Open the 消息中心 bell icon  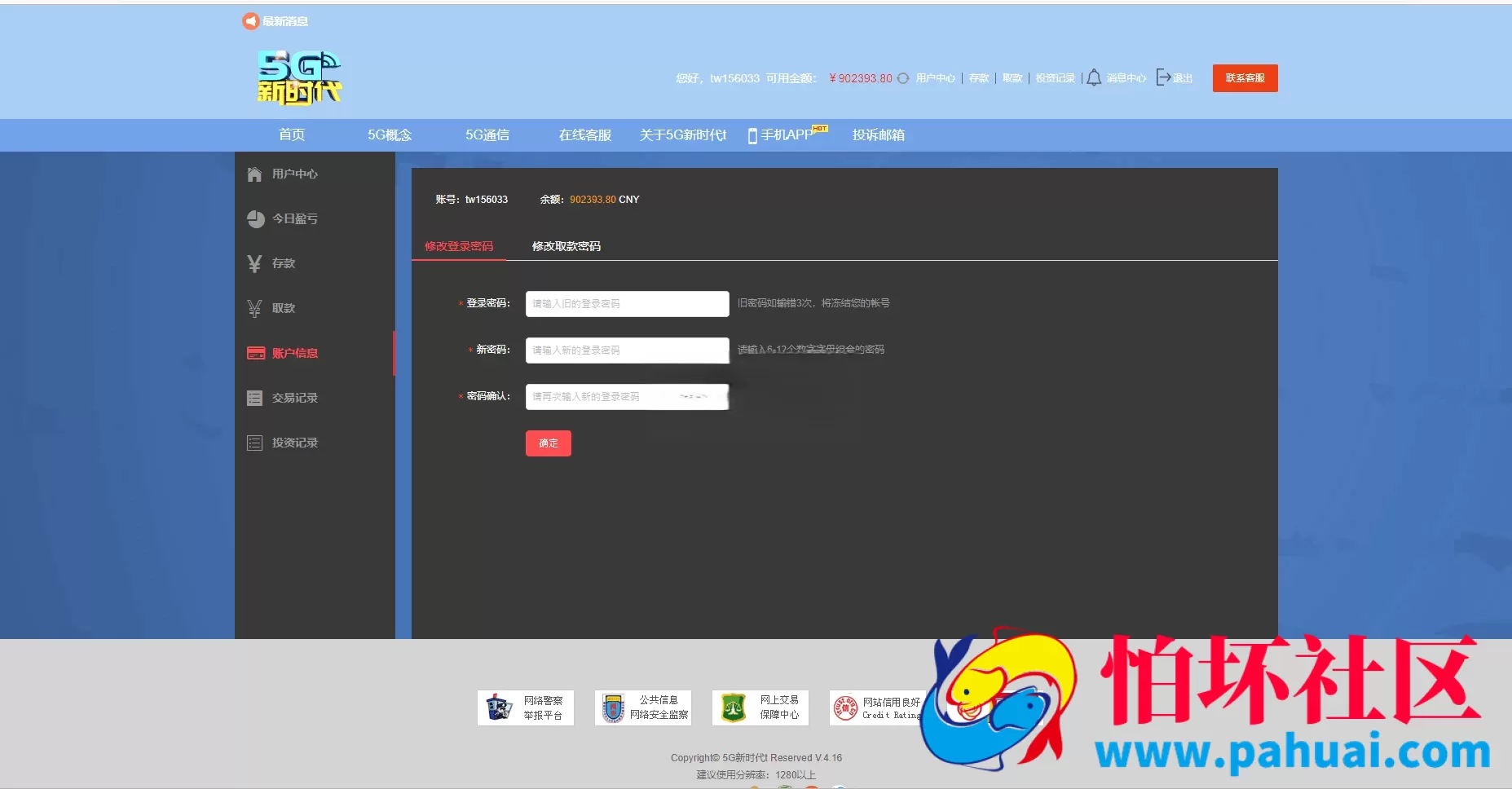pos(1094,77)
